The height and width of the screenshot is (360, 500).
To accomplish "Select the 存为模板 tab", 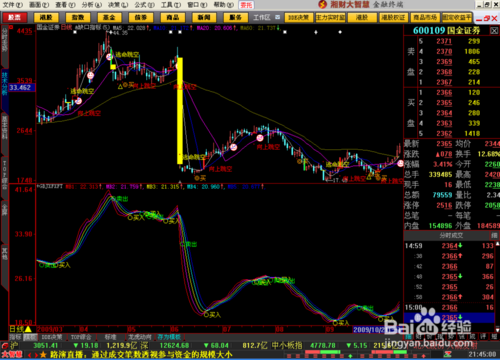I will coord(169,337).
